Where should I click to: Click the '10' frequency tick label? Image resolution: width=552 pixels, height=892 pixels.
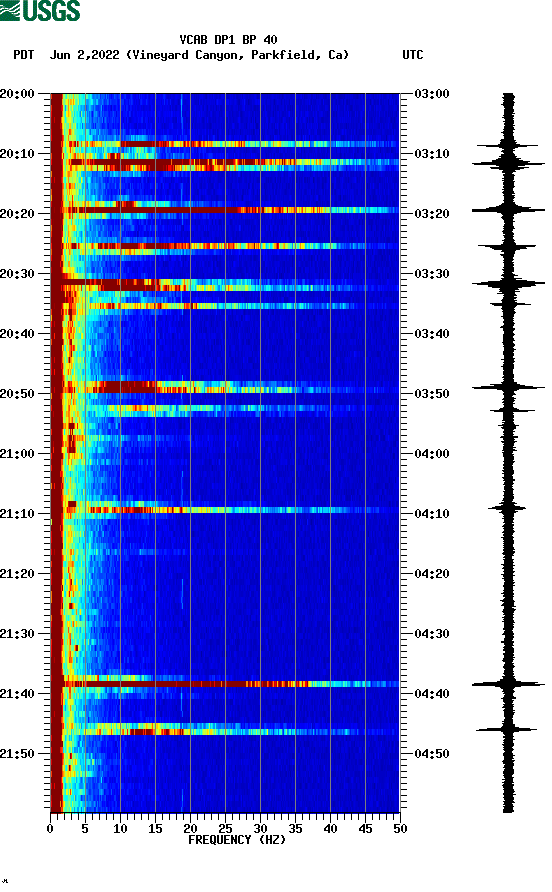(x=120, y=829)
